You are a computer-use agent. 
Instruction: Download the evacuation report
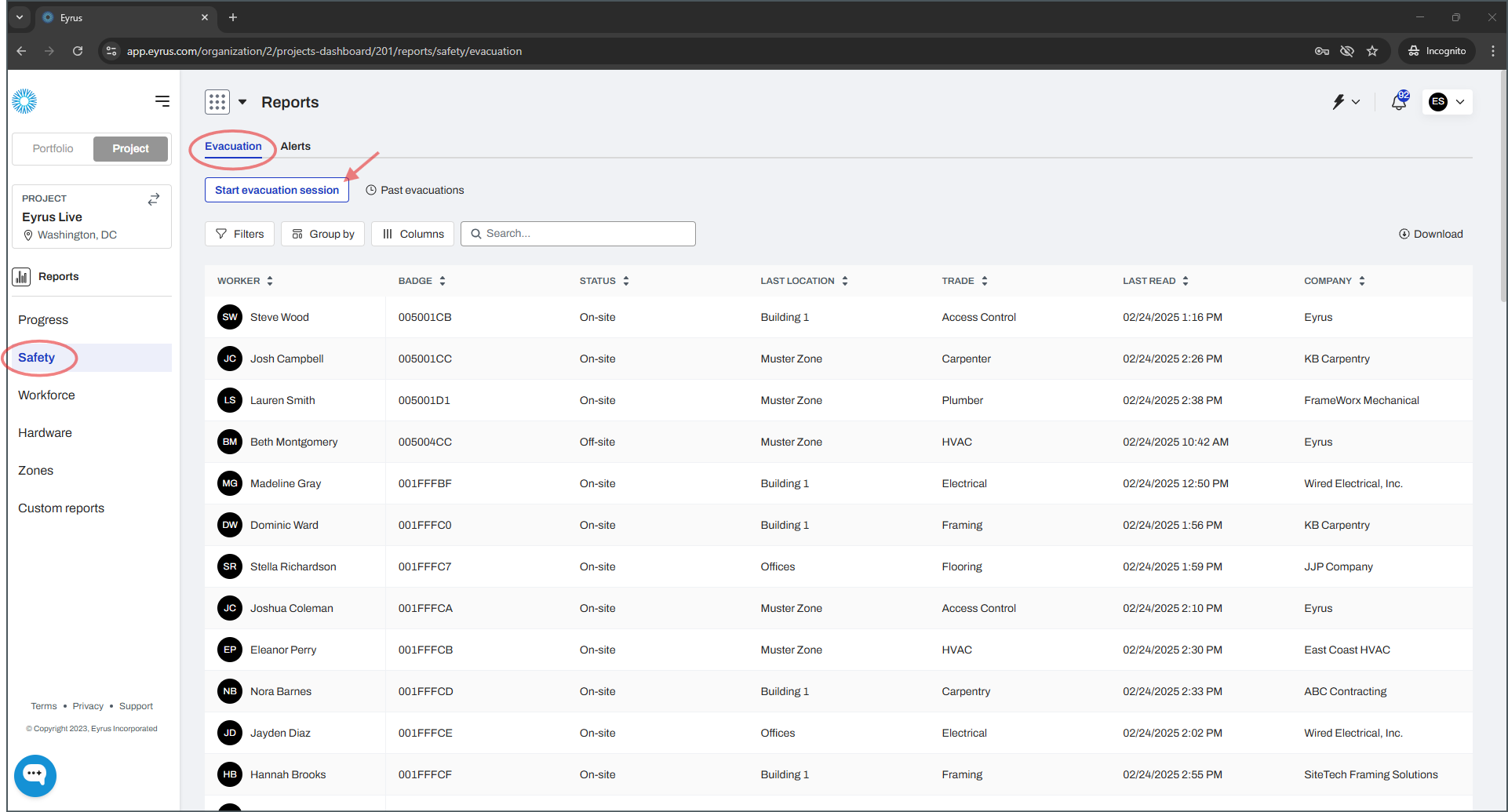point(1430,234)
